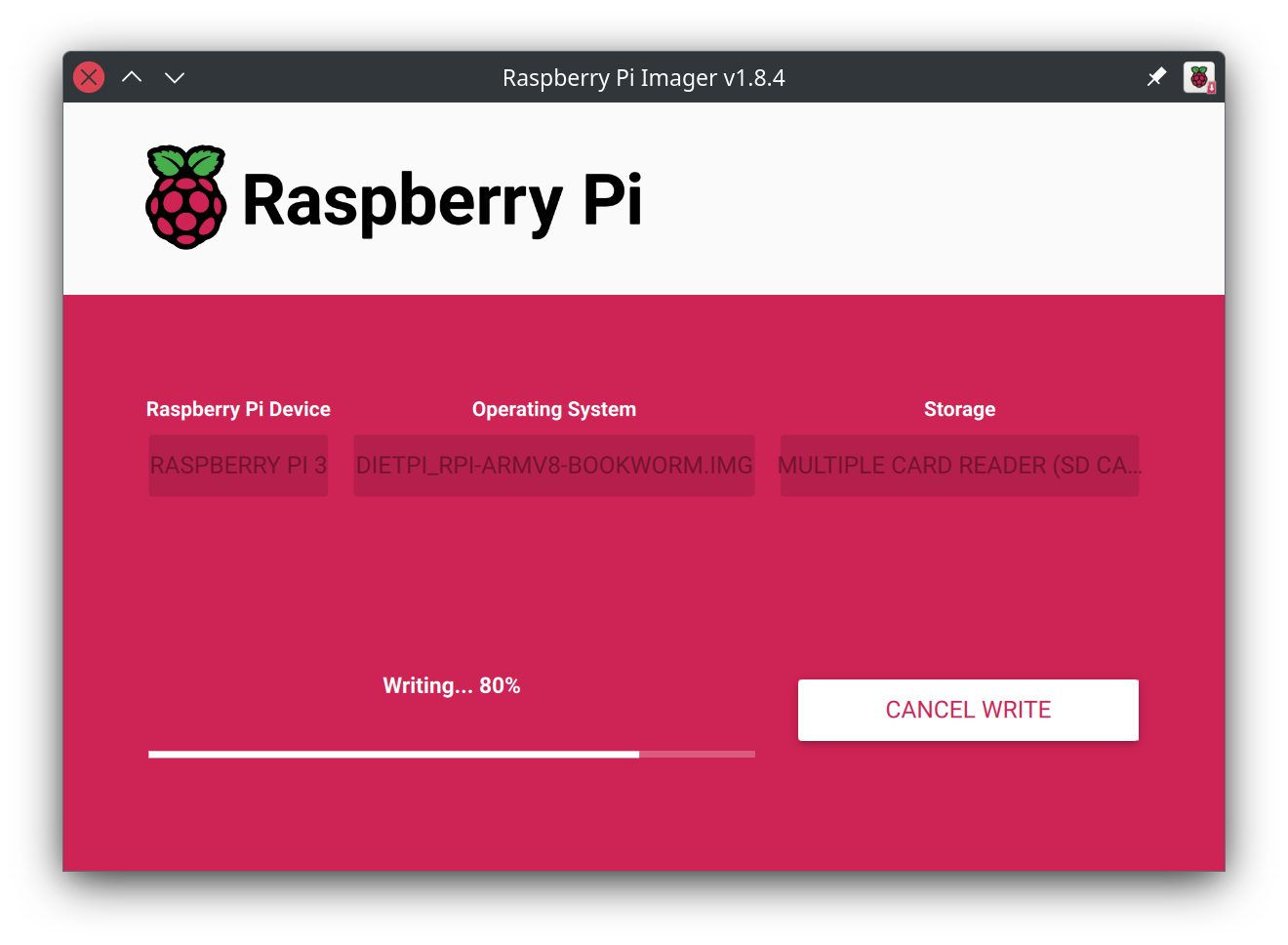
Task: Click the 'Operating System' label
Action: pyautogui.click(x=554, y=409)
